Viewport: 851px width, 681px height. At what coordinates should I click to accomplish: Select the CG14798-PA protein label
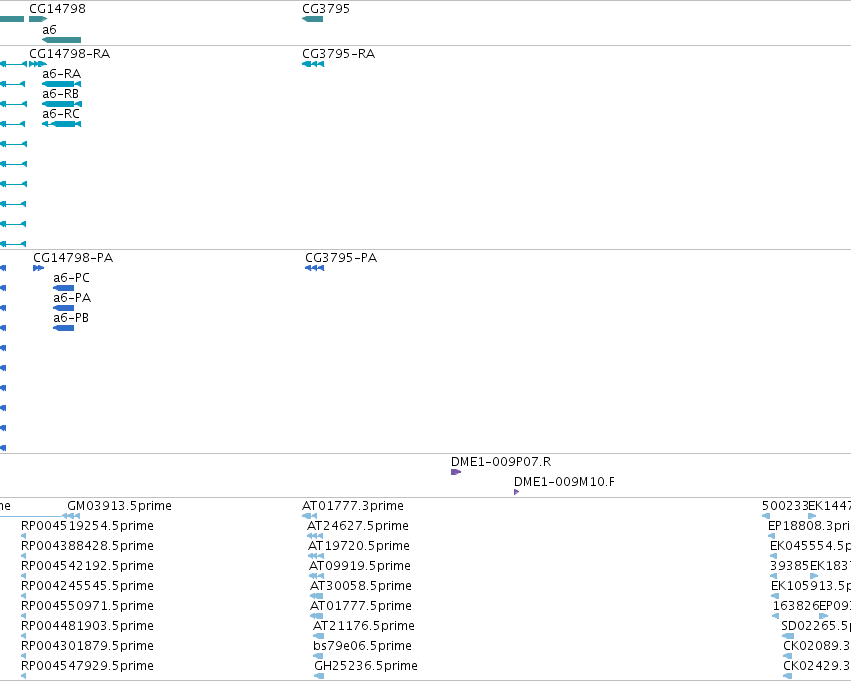click(73, 258)
